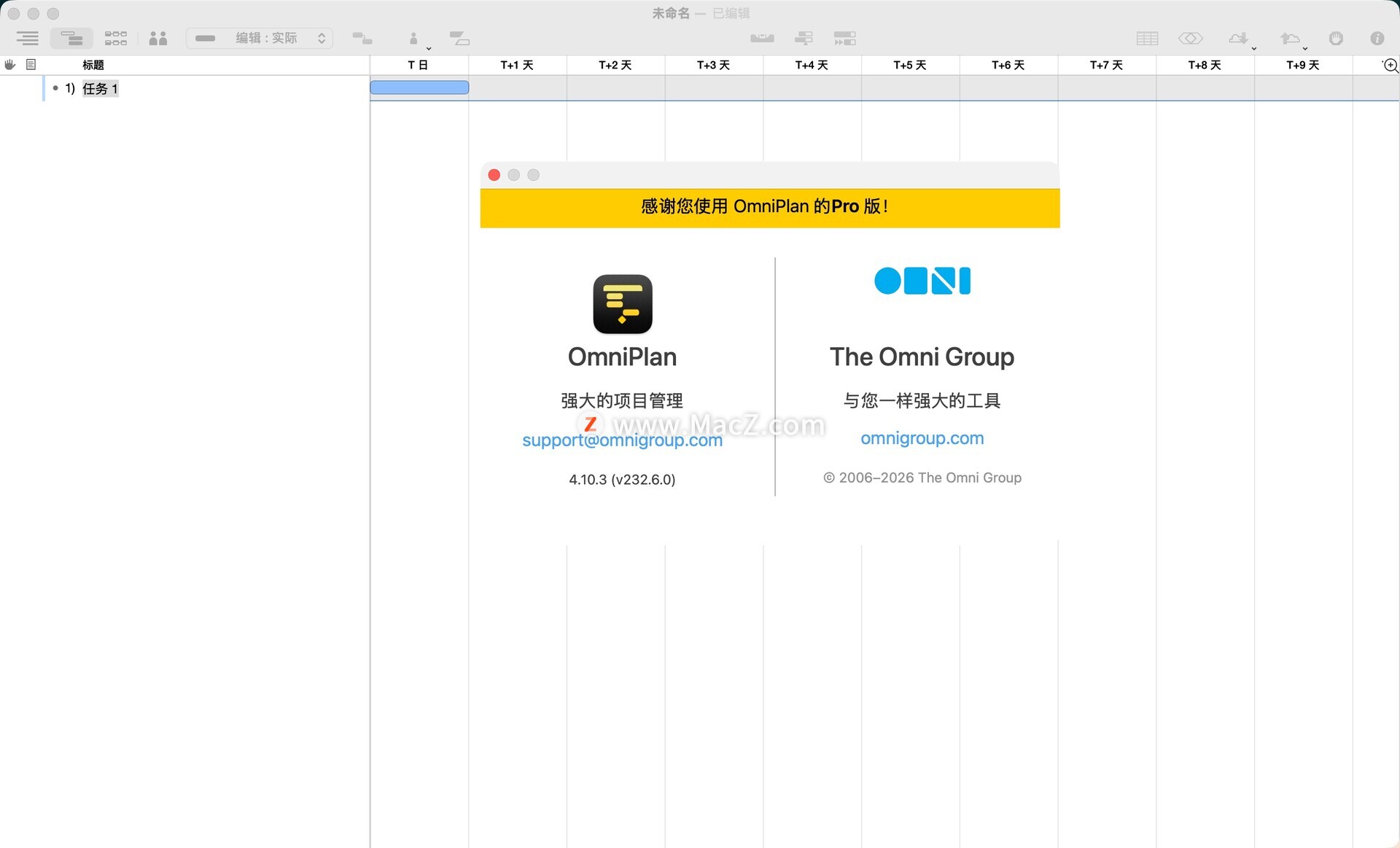Open the network diagram view
This screenshot has width=1400, height=848.
(115, 38)
